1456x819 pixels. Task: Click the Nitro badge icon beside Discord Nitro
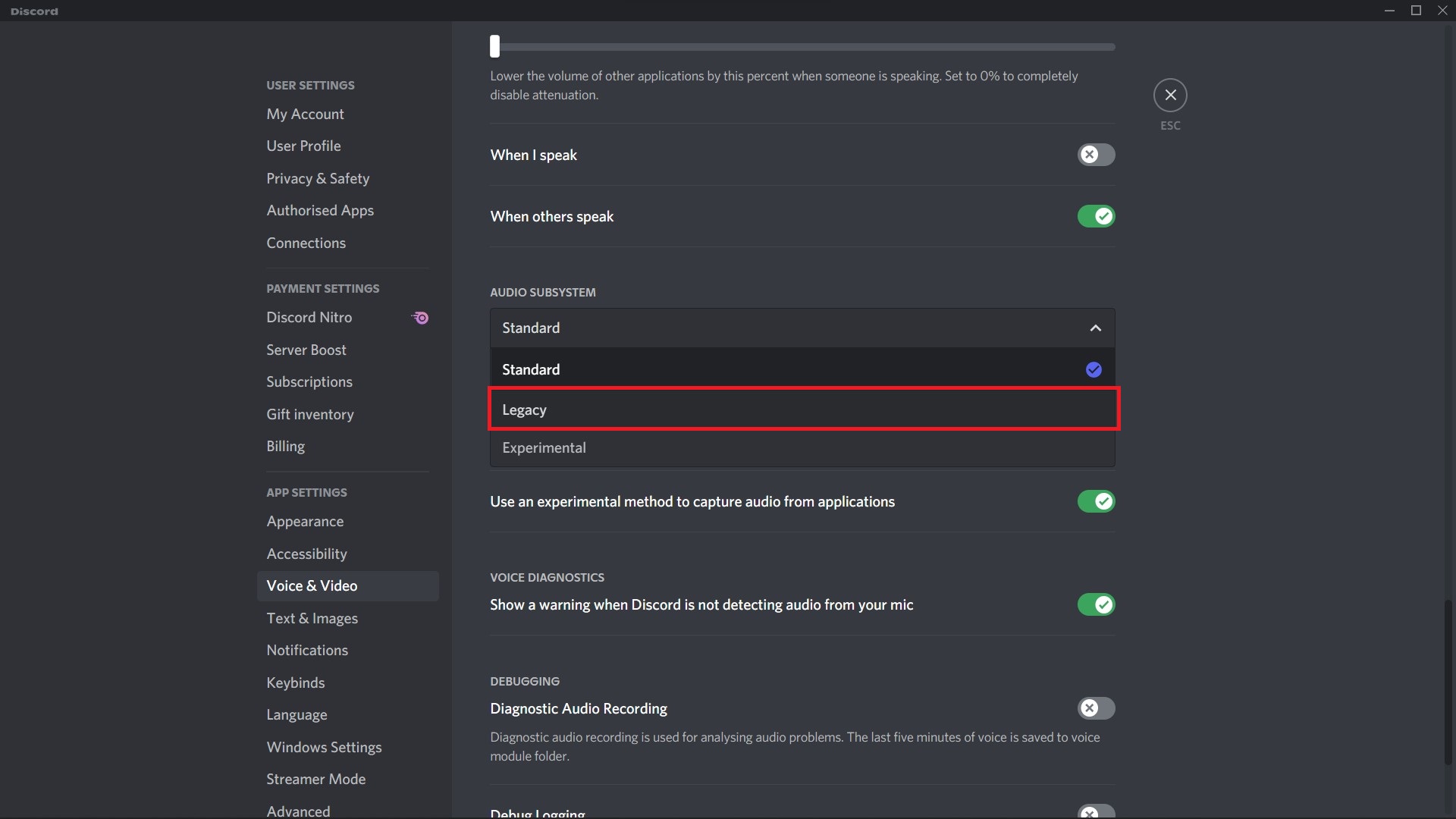(420, 318)
